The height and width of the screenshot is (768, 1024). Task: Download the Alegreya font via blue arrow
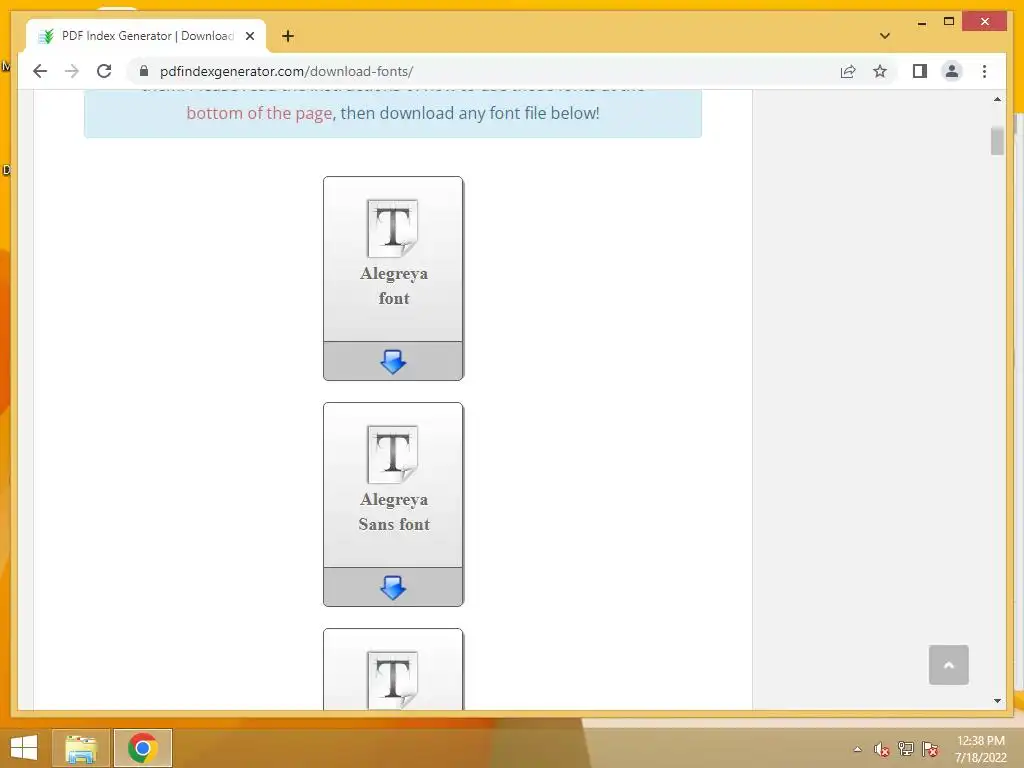pos(393,361)
